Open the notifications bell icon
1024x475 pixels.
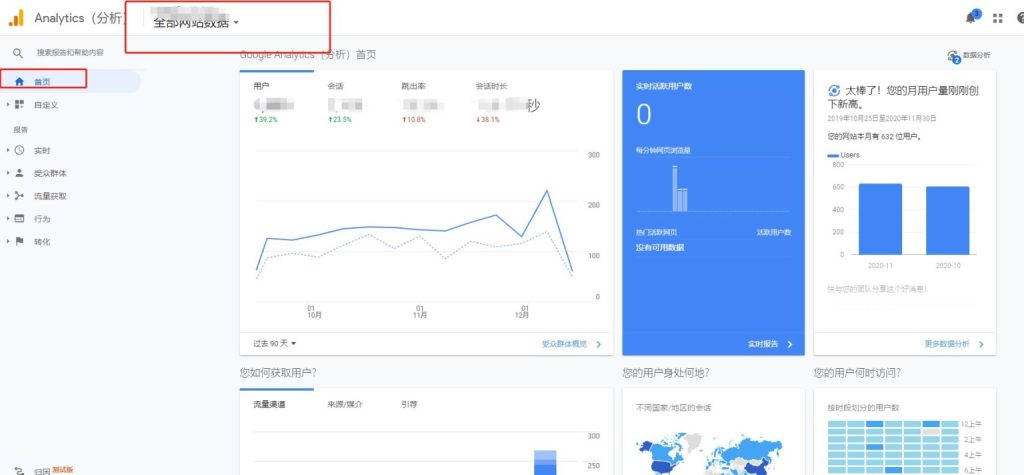pyautogui.click(x=970, y=18)
